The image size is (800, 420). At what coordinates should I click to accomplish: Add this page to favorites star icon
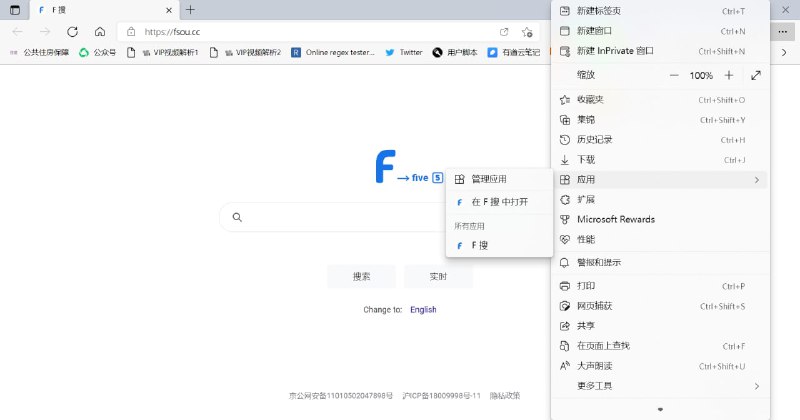point(527,32)
